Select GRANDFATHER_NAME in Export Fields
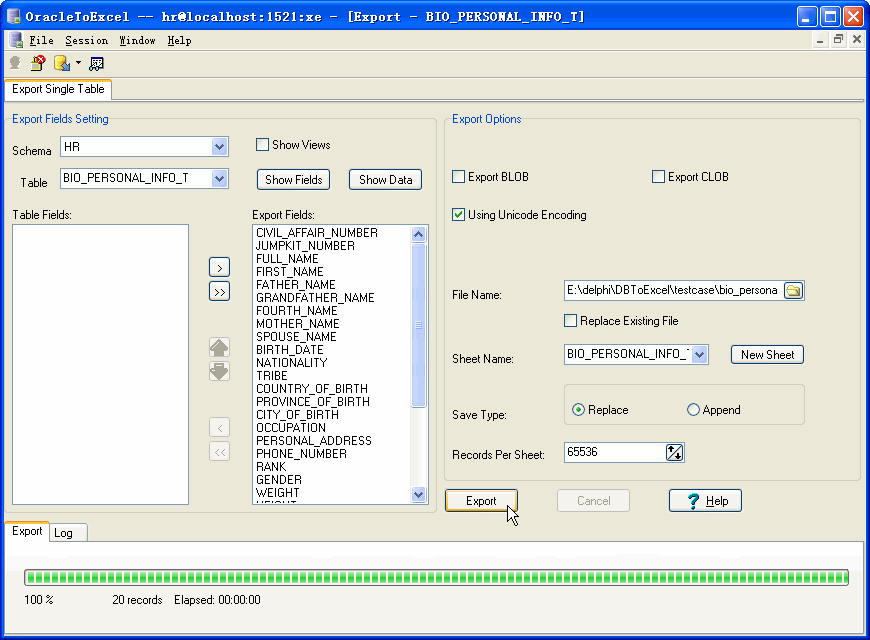This screenshot has width=870, height=640. click(315, 298)
